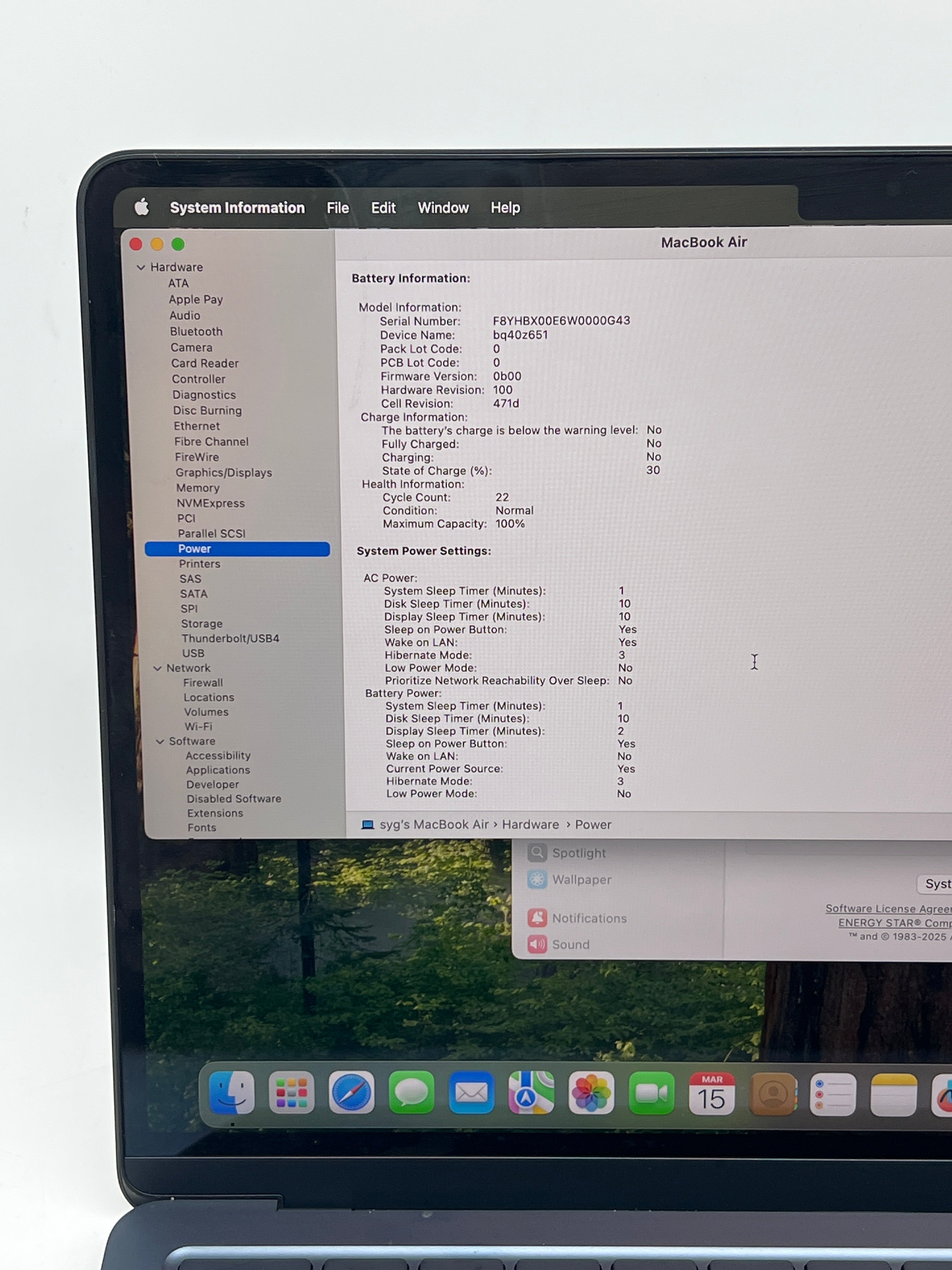
Task: Zoom the System Information window with green button
Action: [178, 244]
